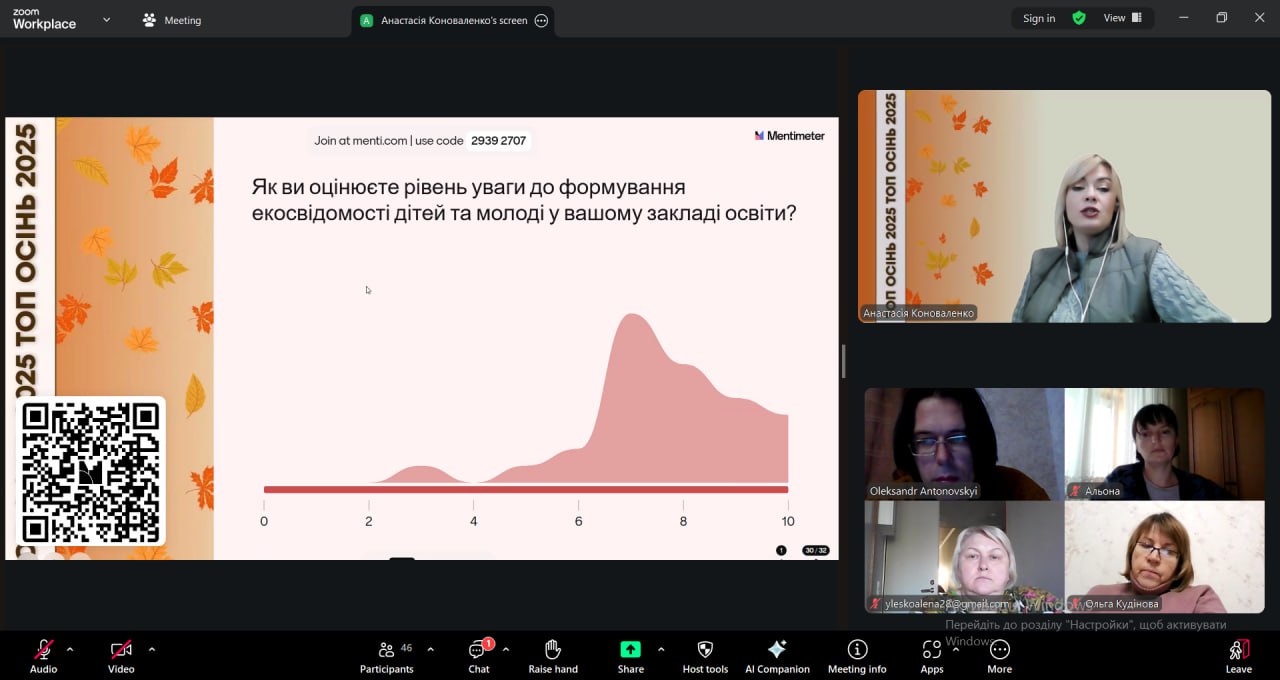Click the Raise hand icon
The width and height of the screenshot is (1280, 680).
pos(553,656)
